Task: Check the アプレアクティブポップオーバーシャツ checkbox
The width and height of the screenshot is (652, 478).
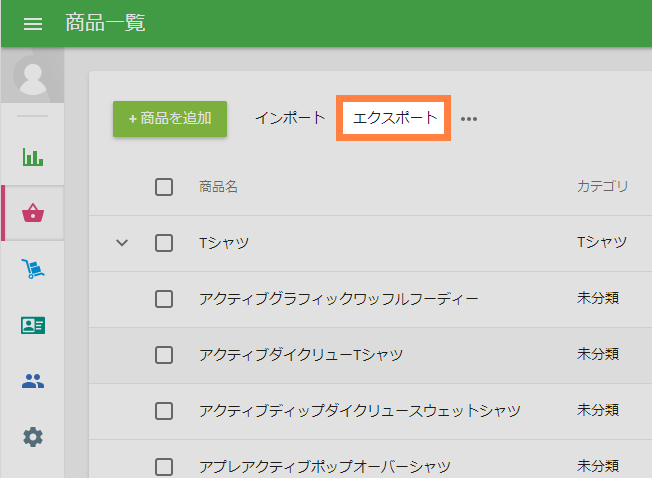Action: pos(164,467)
